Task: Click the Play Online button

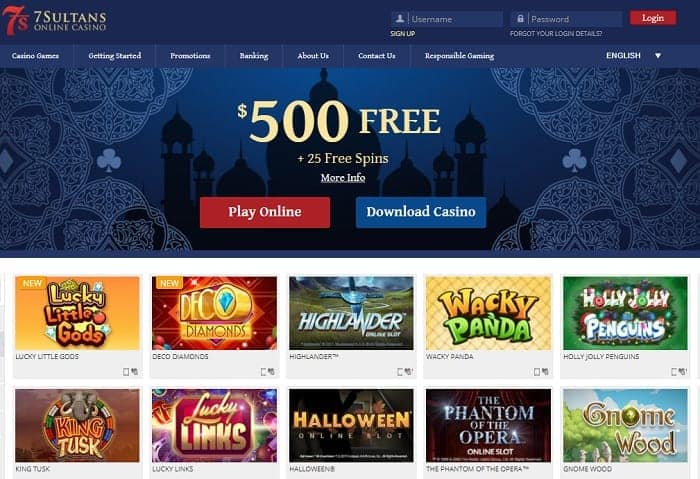Action: tap(265, 212)
